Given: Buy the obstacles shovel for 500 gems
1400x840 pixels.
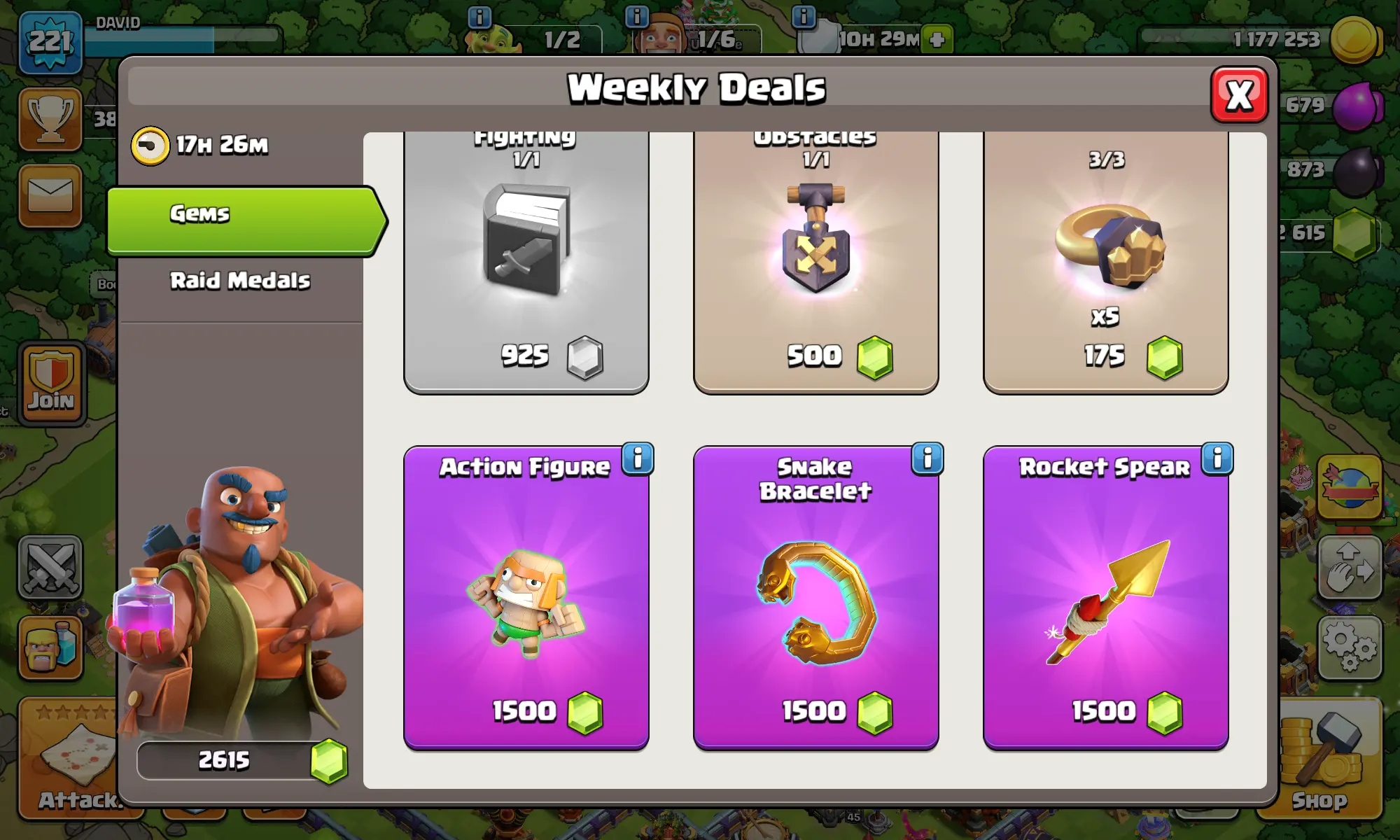Looking at the screenshot, I should [x=815, y=262].
